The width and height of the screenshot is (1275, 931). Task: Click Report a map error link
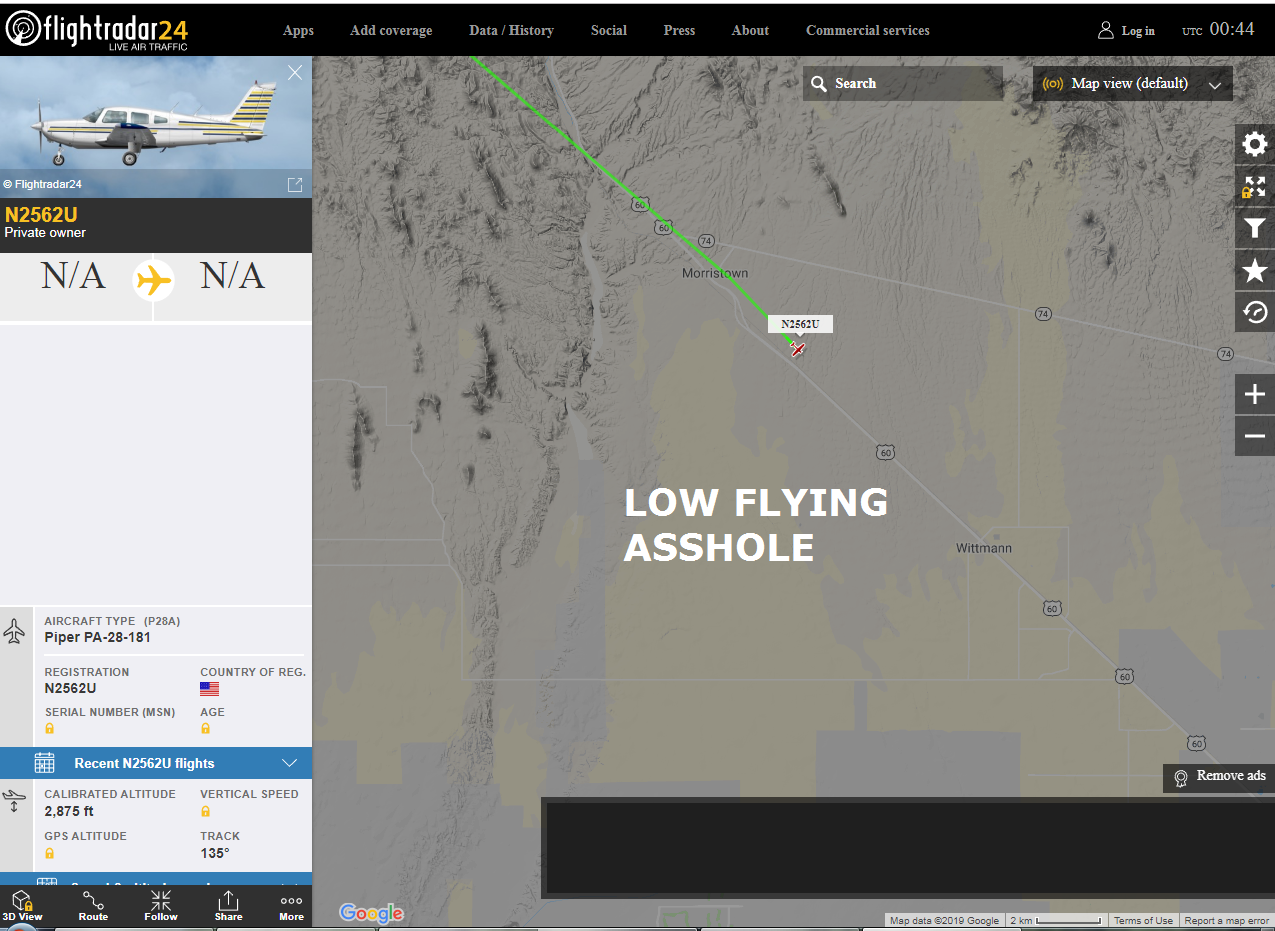click(1226, 921)
